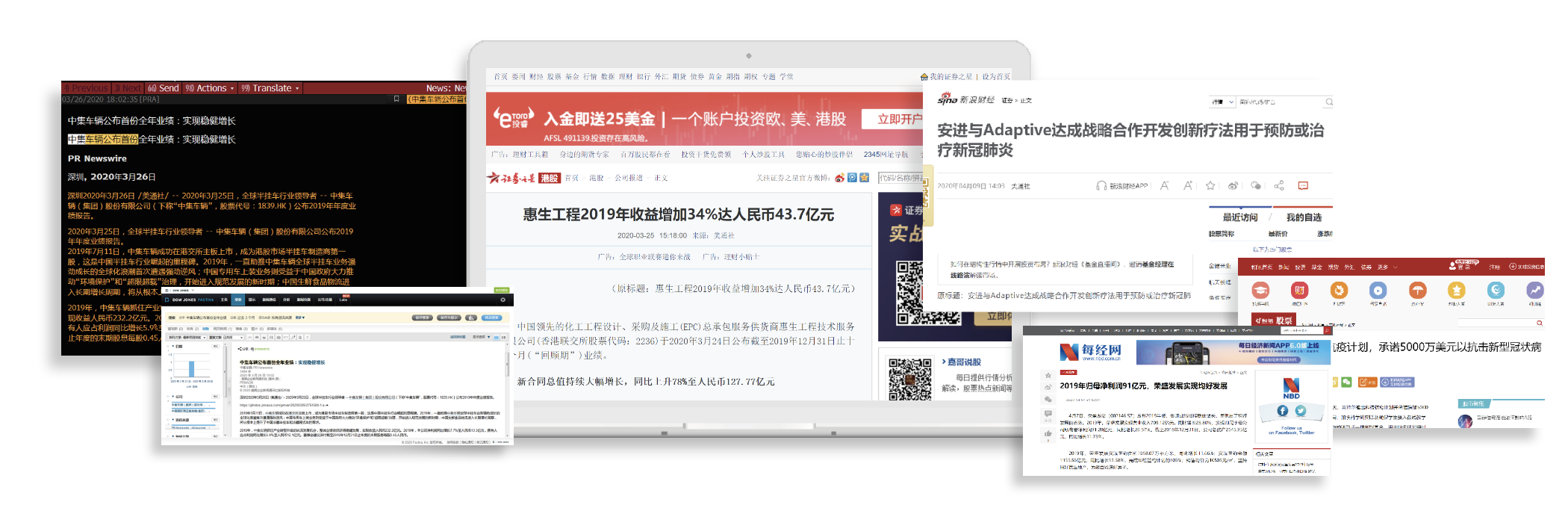The width and height of the screenshot is (1568, 508).
Task: Open the Actions dropdown in the terminal
Action: point(210,88)
